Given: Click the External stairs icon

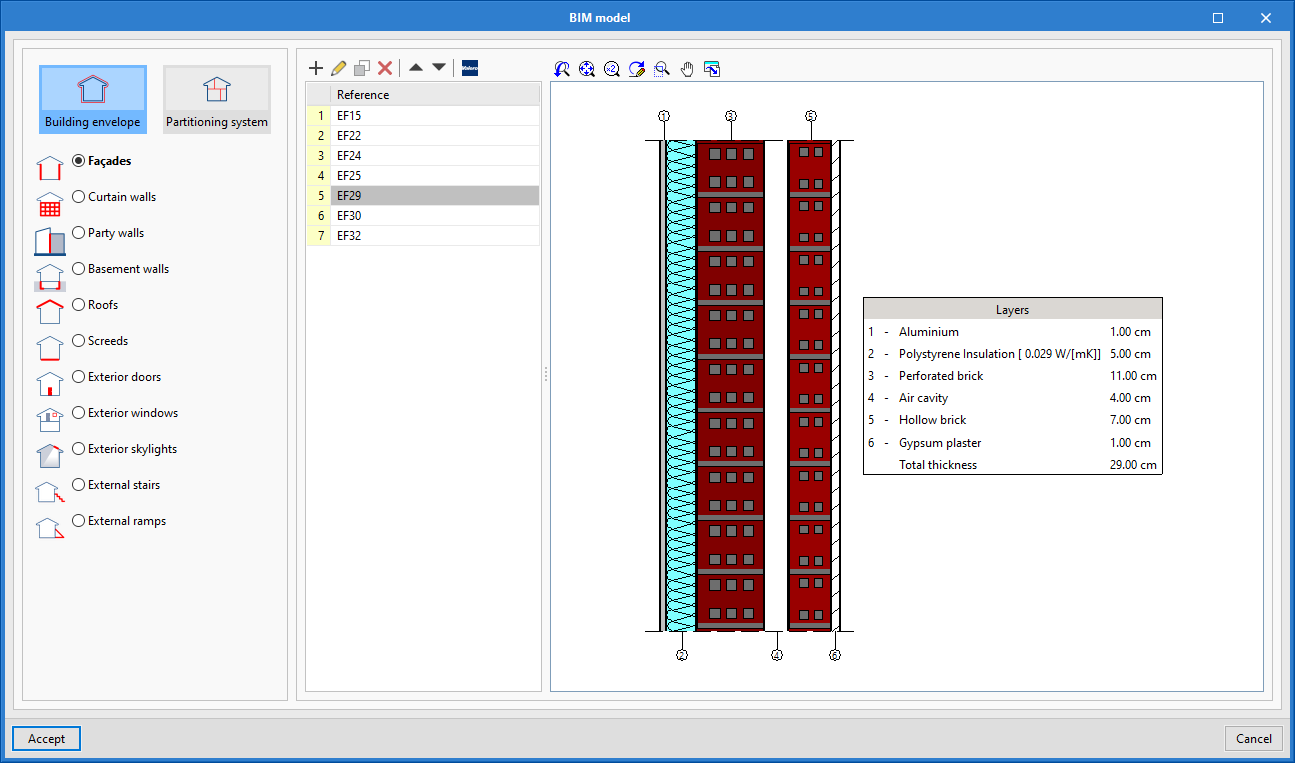Looking at the screenshot, I should (x=50, y=491).
